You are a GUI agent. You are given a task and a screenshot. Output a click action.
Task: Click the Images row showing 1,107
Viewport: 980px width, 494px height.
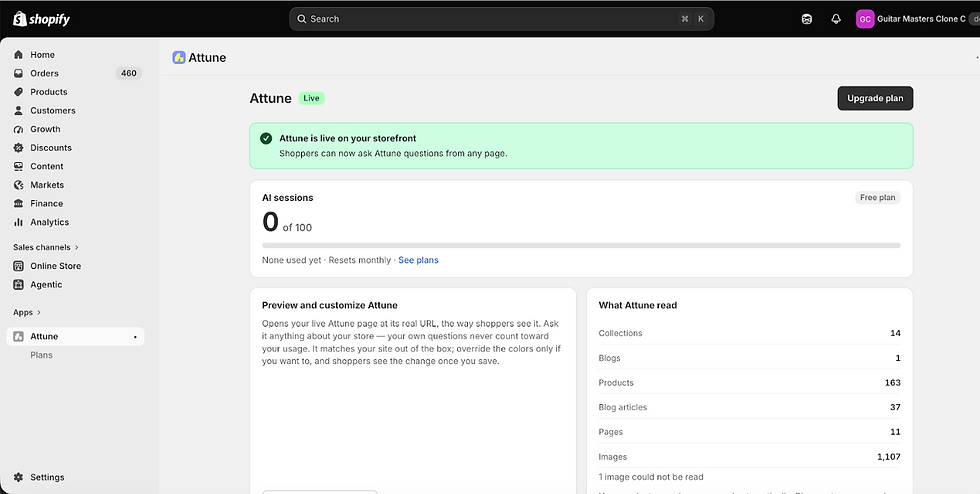[749, 457]
